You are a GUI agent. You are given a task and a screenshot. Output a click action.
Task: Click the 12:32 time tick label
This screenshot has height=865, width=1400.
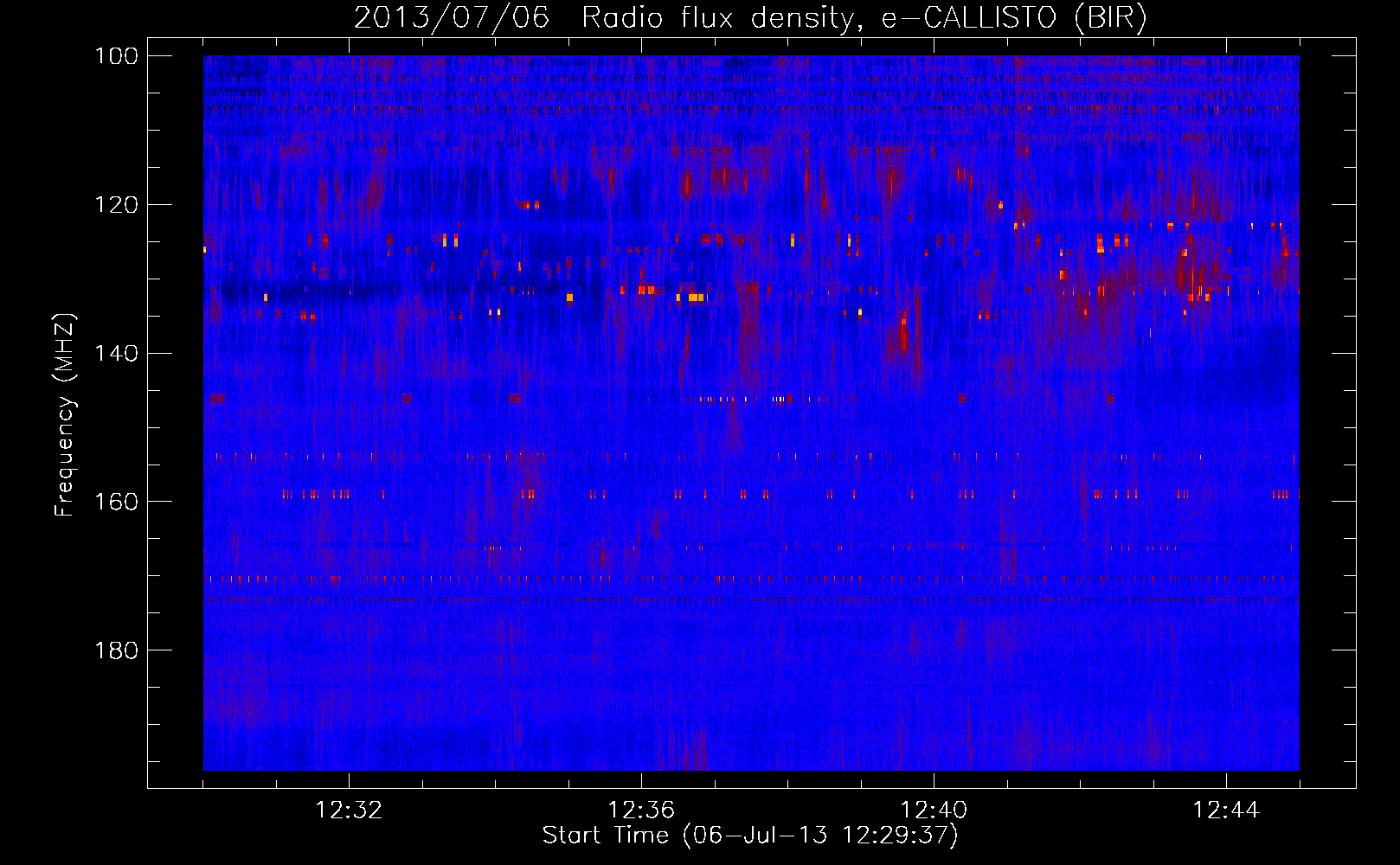click(349, 811)
